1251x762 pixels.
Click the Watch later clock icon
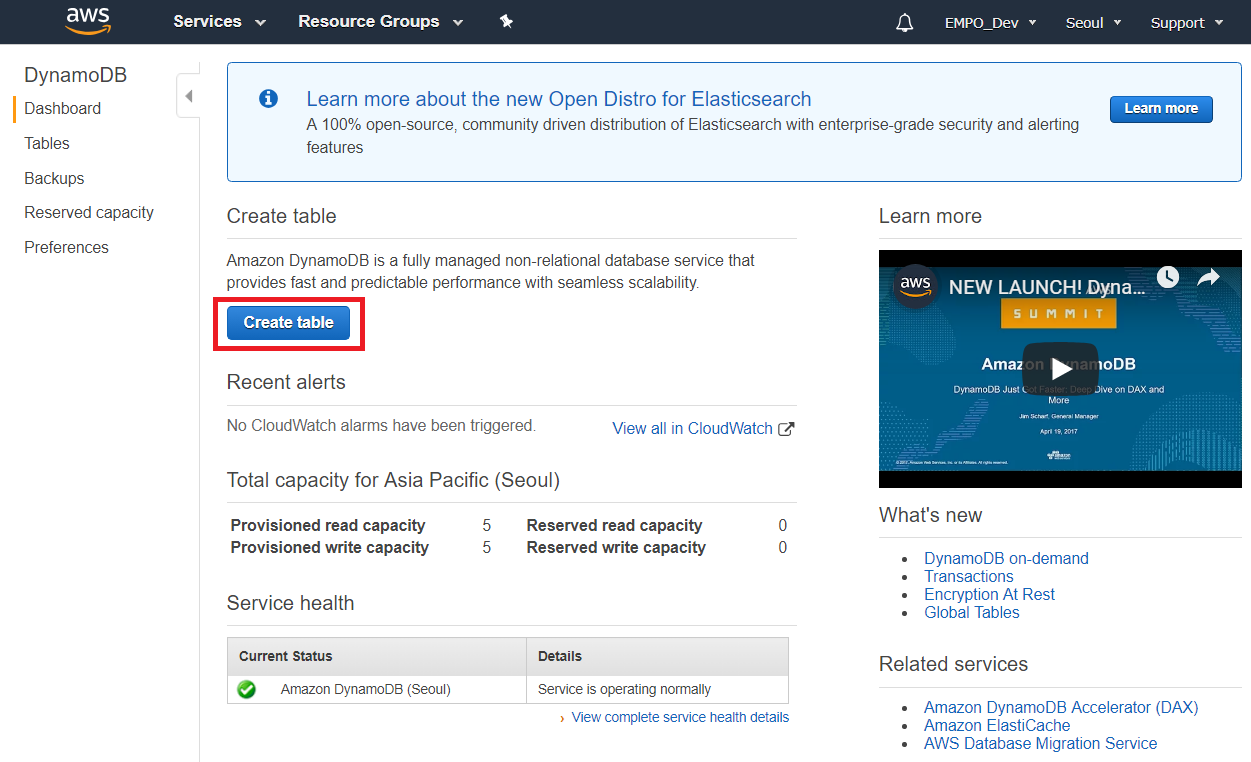[x=1167, y=277]
